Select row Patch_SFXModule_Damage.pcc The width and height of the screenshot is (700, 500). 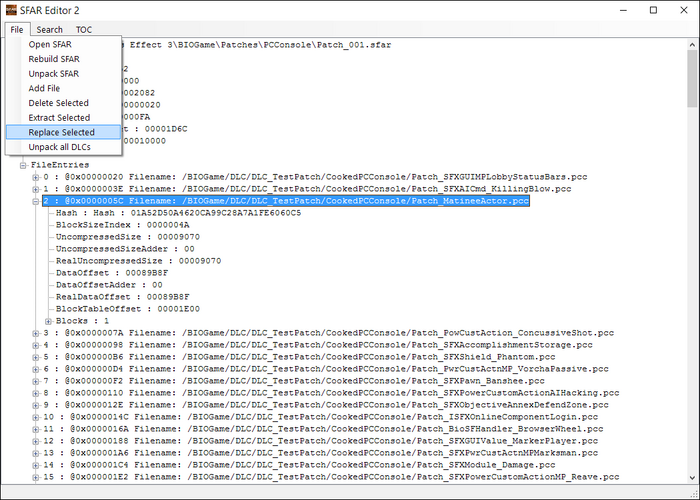(x=299, y=466)
